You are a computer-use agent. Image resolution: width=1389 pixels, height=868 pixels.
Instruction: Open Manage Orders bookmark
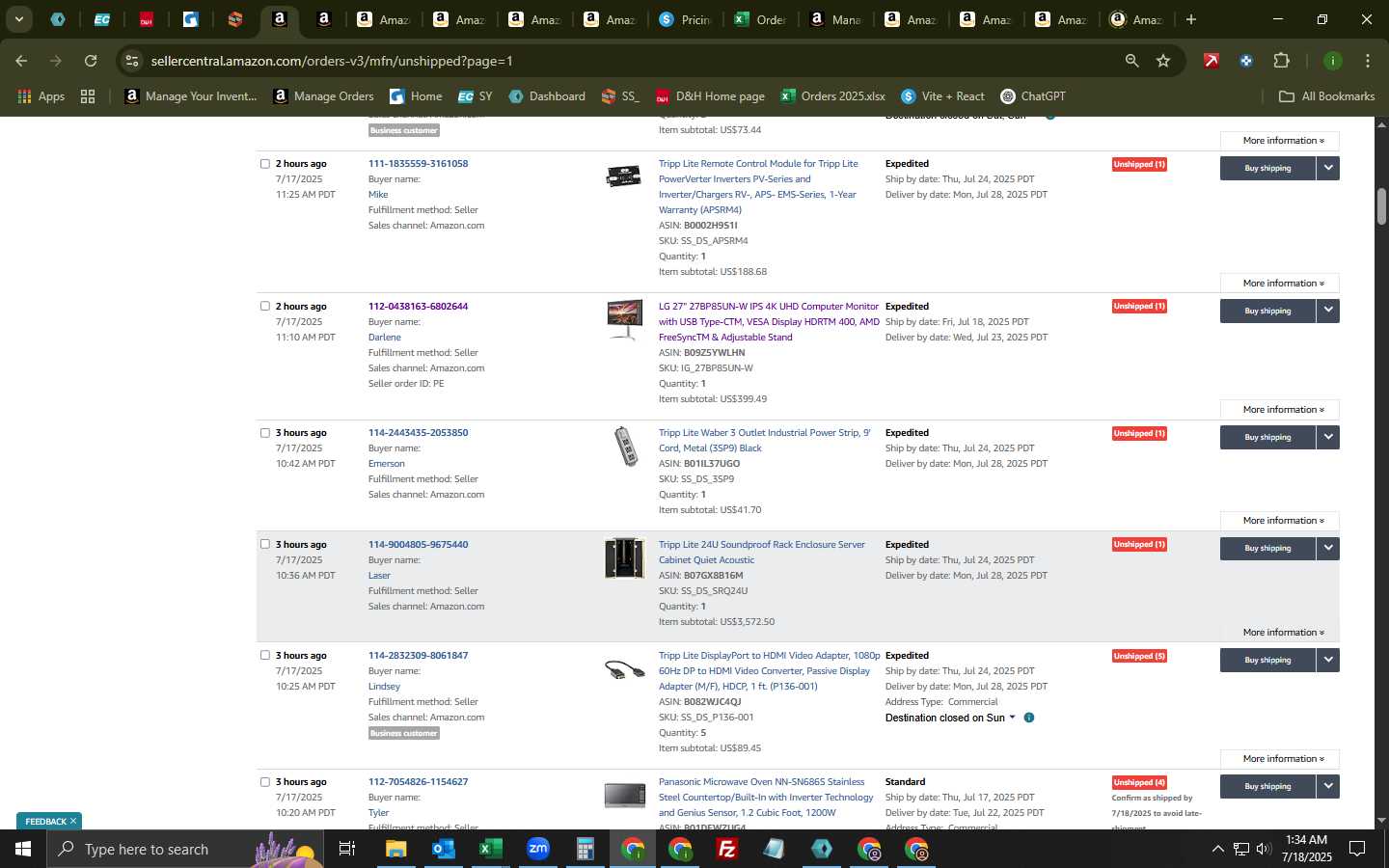[323, 96]
